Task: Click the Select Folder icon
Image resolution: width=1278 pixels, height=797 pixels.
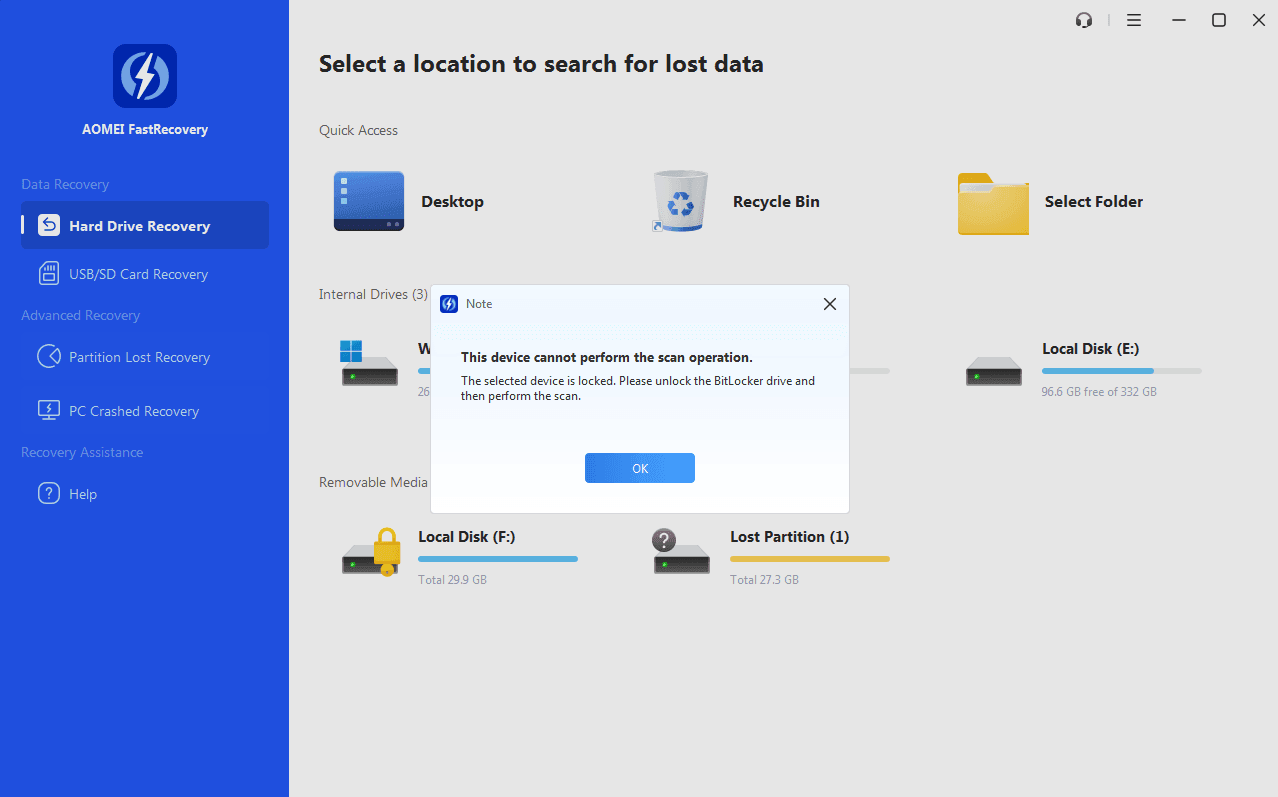Action: pyautogui.click(x=993, y=204)
